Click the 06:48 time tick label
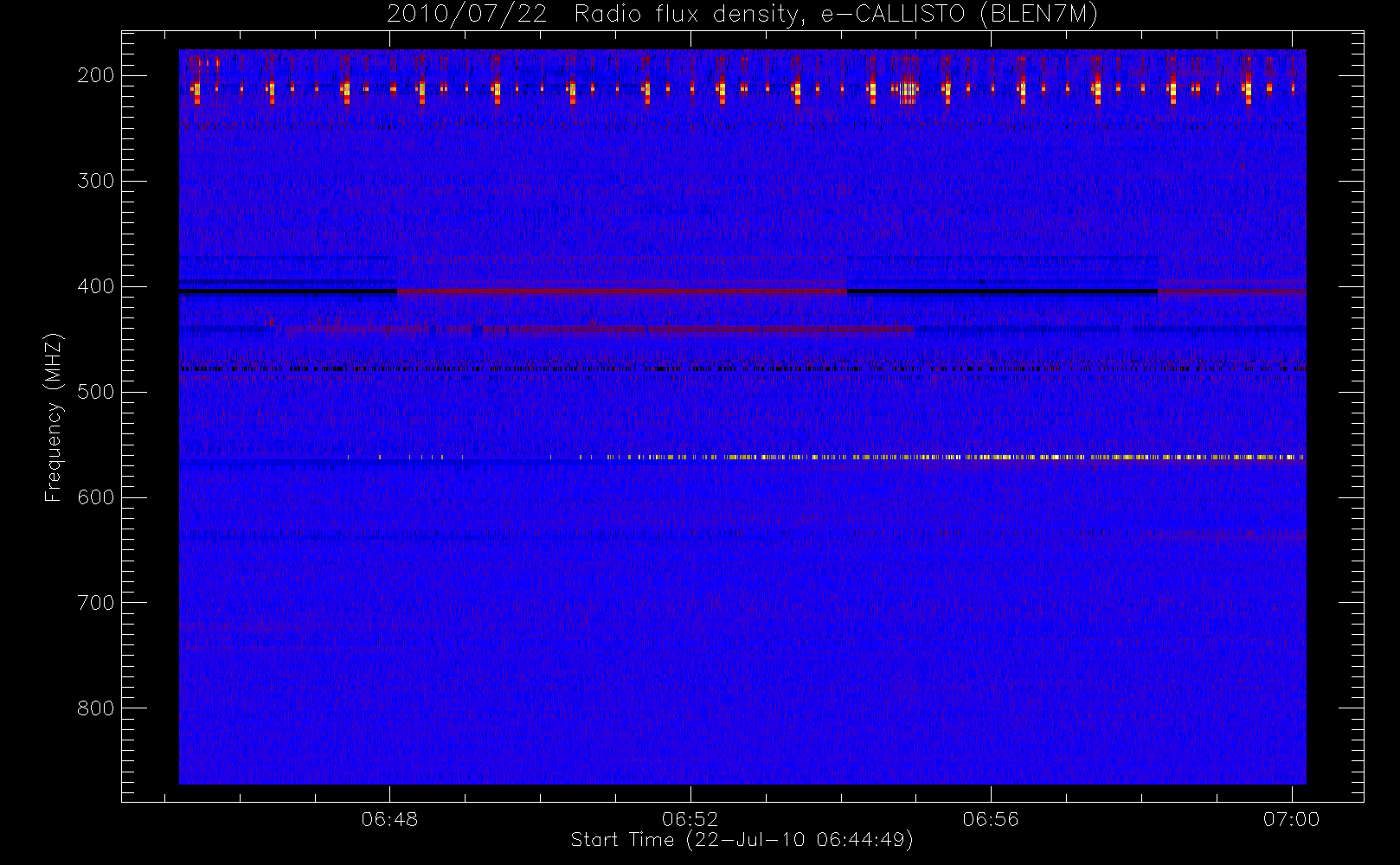Screen dimensions: 1400x865 [x=389, y=819]
